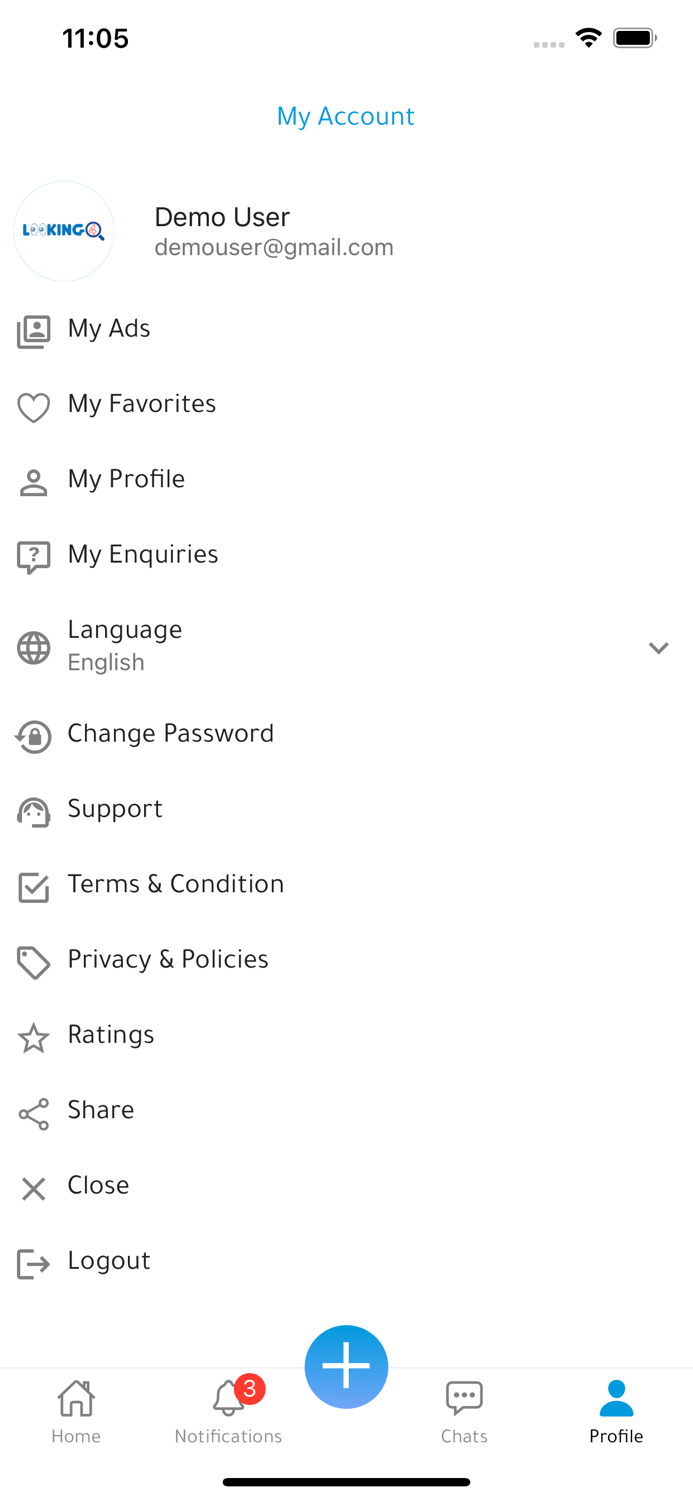This screenshot has height=1500, width=693.
Task: Switch to the Home tab
Action: tap(76, 1410)
